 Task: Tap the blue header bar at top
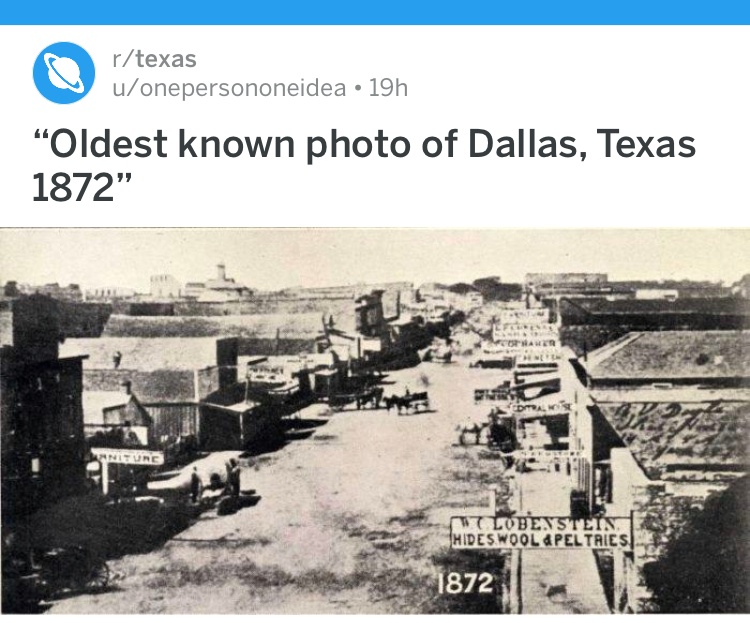click(375, 12)
